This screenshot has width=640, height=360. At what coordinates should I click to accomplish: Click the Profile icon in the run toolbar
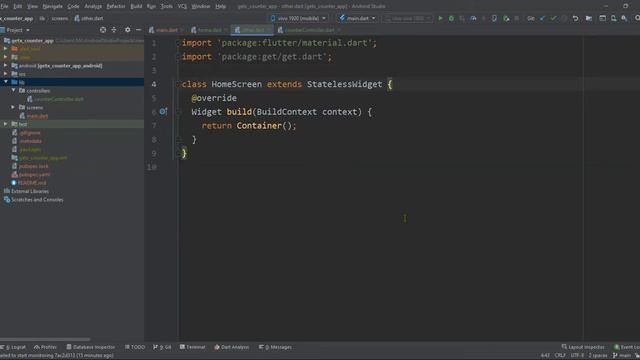pos(473,18)
